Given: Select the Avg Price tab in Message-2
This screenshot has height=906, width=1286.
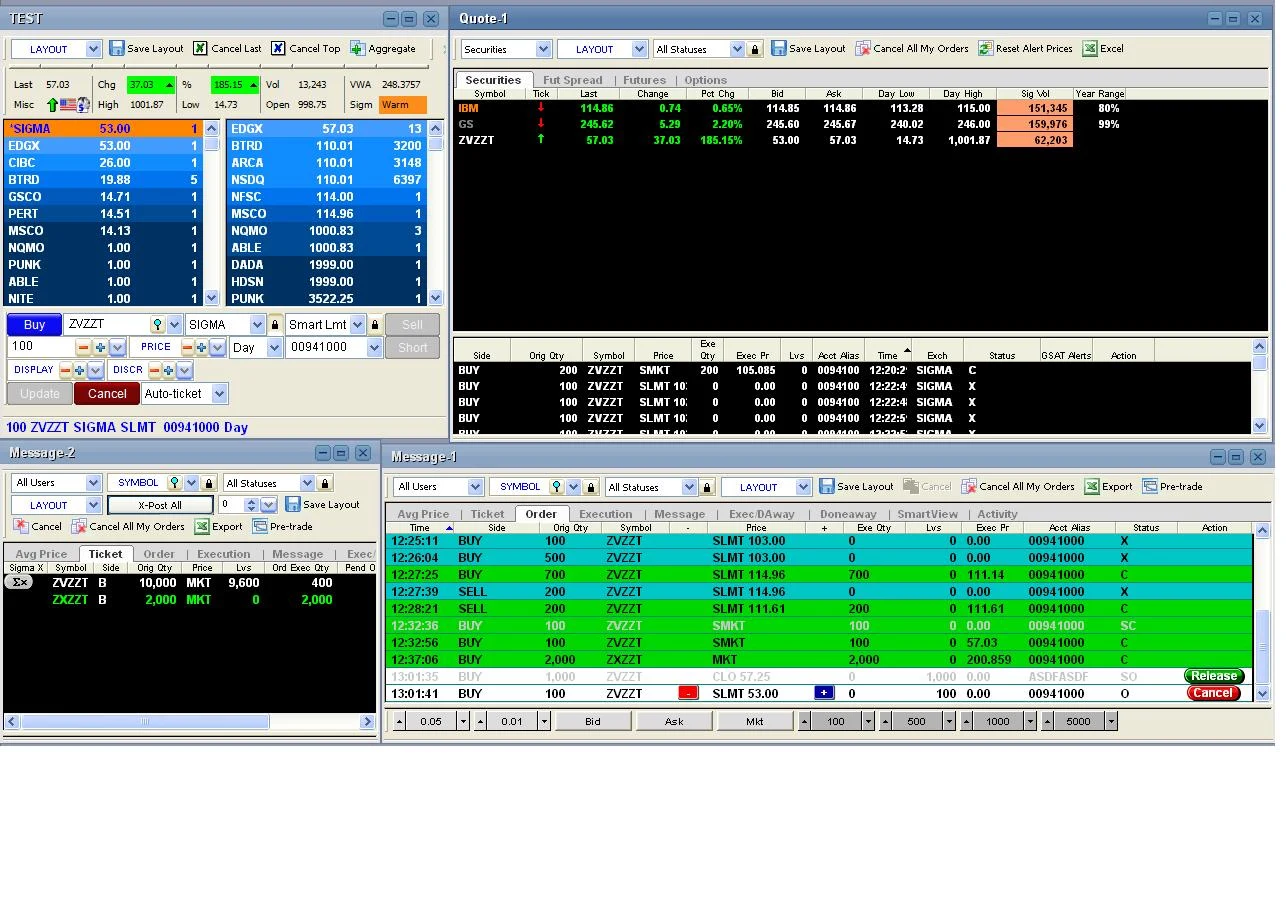Looking at the screenshot, I should click(x=41, y=554).
